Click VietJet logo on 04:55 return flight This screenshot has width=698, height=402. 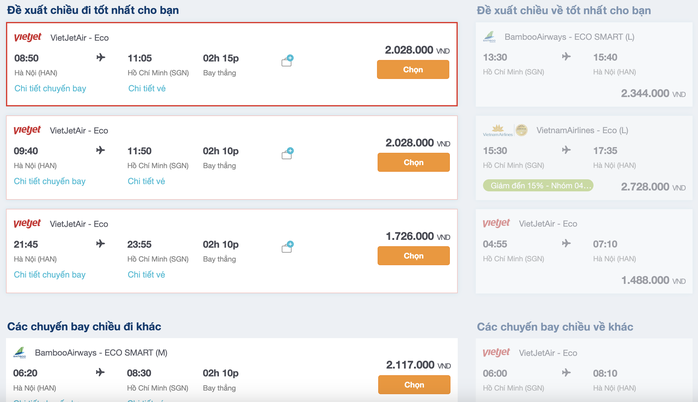496,223
